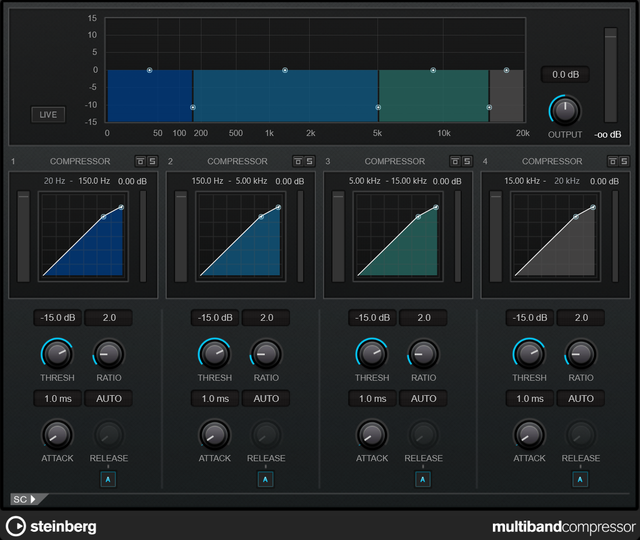Viewport: 640px width, 540px height.
Task: Click band 3 gain handle in spectrum
Action: (433, 70)
